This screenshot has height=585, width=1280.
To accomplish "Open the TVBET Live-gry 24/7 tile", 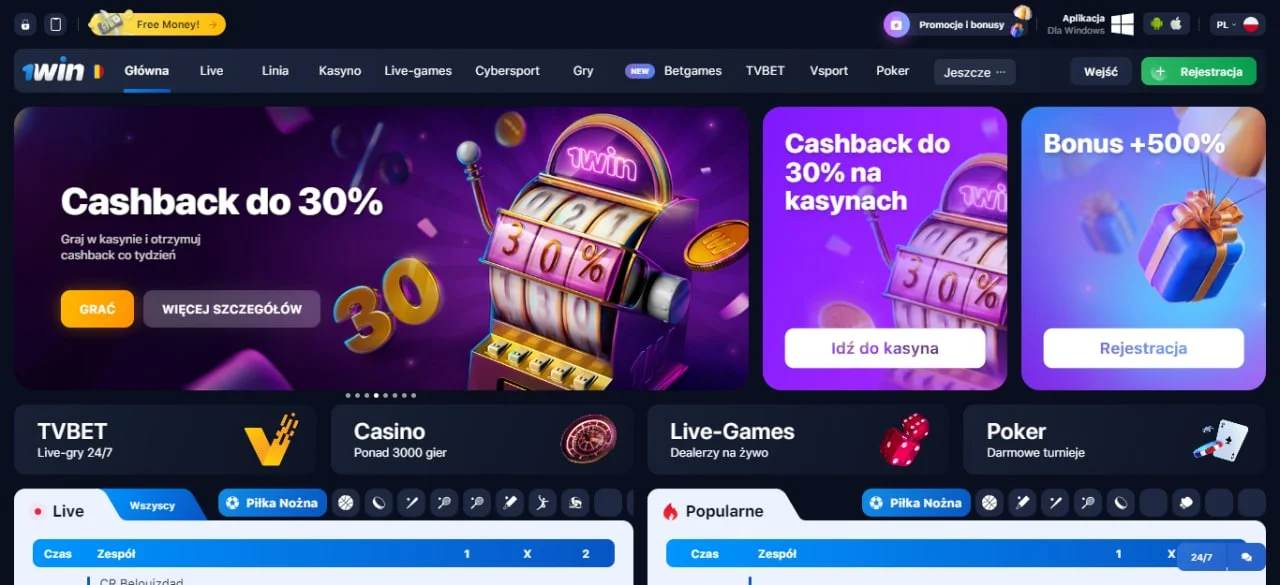I will 165,439.
